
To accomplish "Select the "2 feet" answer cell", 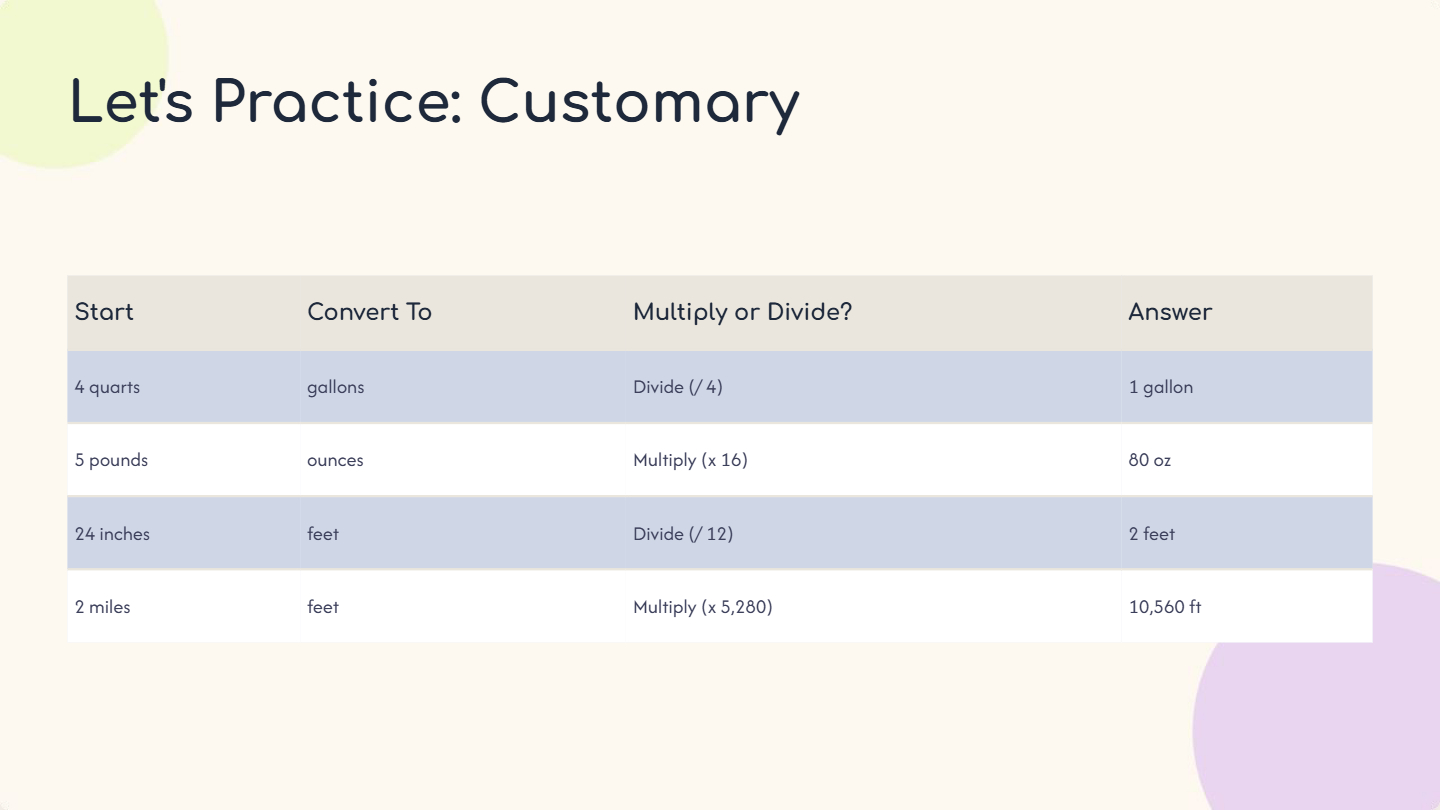I will point(1152,534).
